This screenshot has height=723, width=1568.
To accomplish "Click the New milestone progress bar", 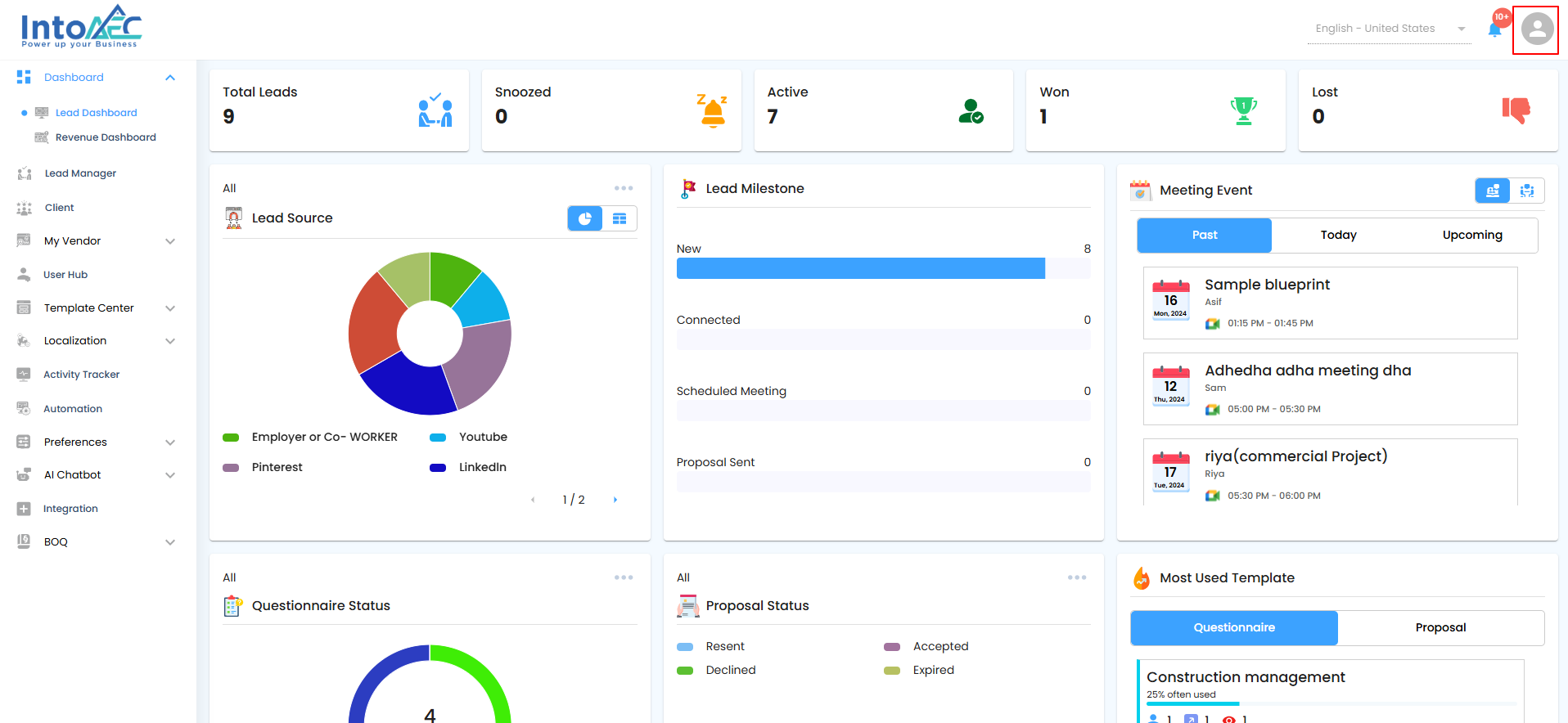I will [884, 268].
